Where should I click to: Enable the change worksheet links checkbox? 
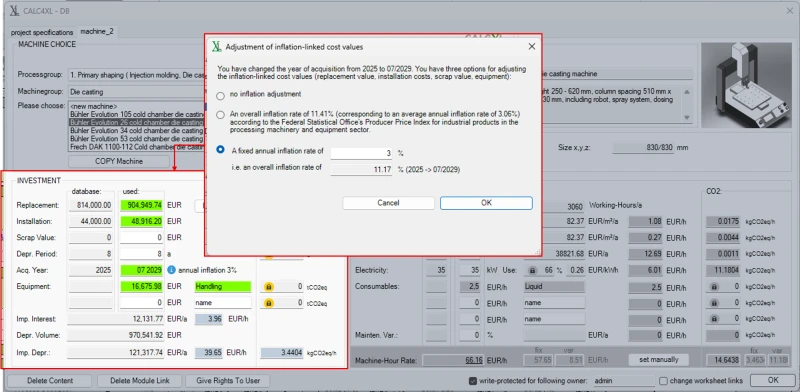point(663,381)
